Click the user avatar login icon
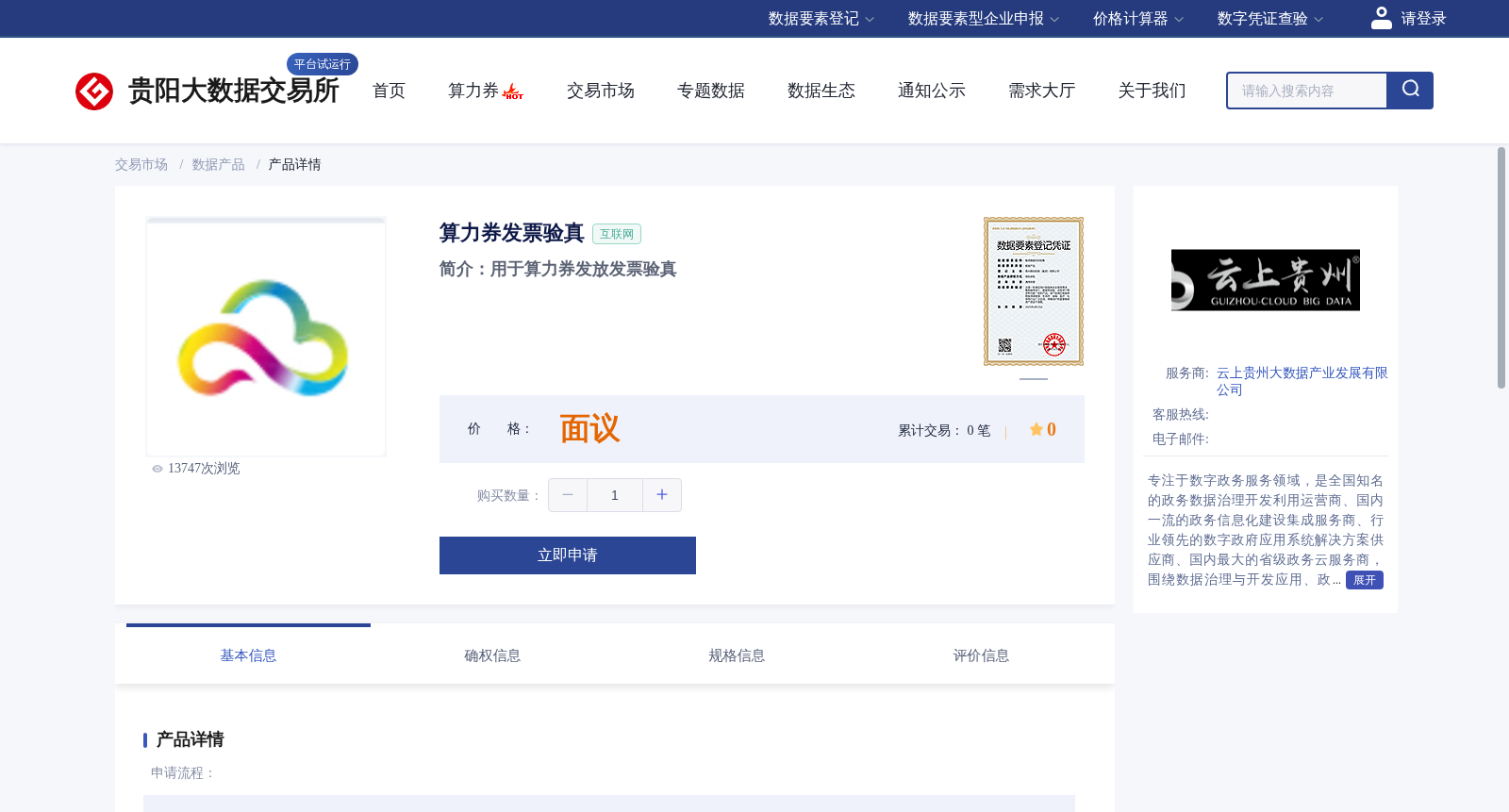The image size is (1509, 812). coord(1382,18)
